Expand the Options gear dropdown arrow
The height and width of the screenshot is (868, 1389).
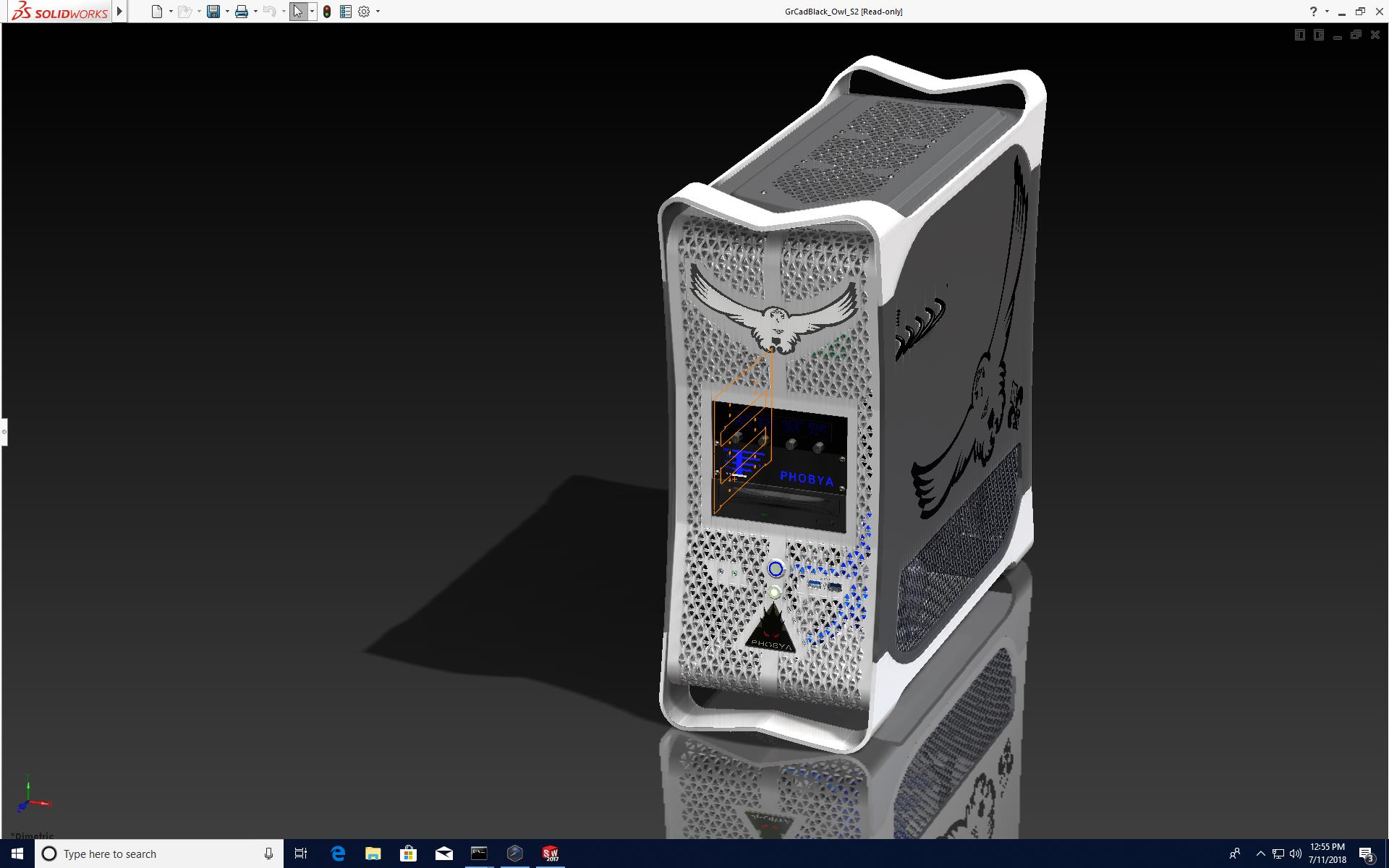point(378,12)
